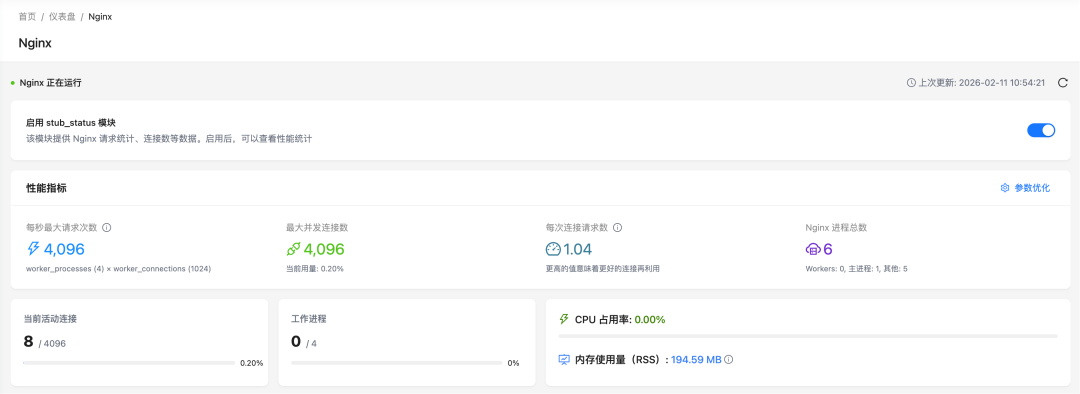Click the 6 process count value
1080x394 pixels.
point(829,249)
